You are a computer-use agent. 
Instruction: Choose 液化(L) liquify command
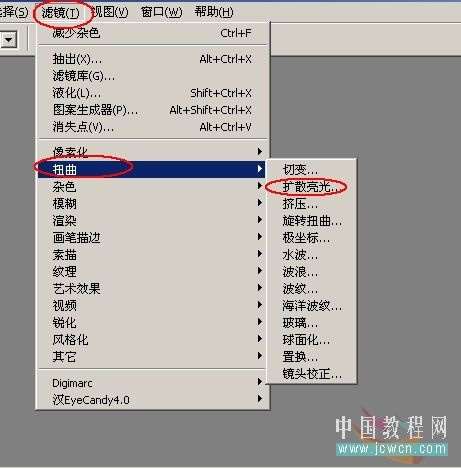click(x=152, y=93)
